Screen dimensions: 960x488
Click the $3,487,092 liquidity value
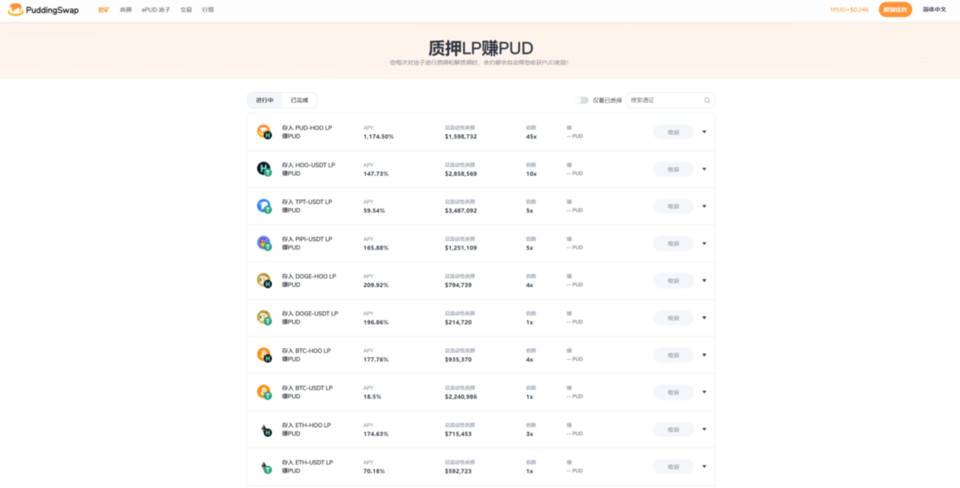[461, 211]
